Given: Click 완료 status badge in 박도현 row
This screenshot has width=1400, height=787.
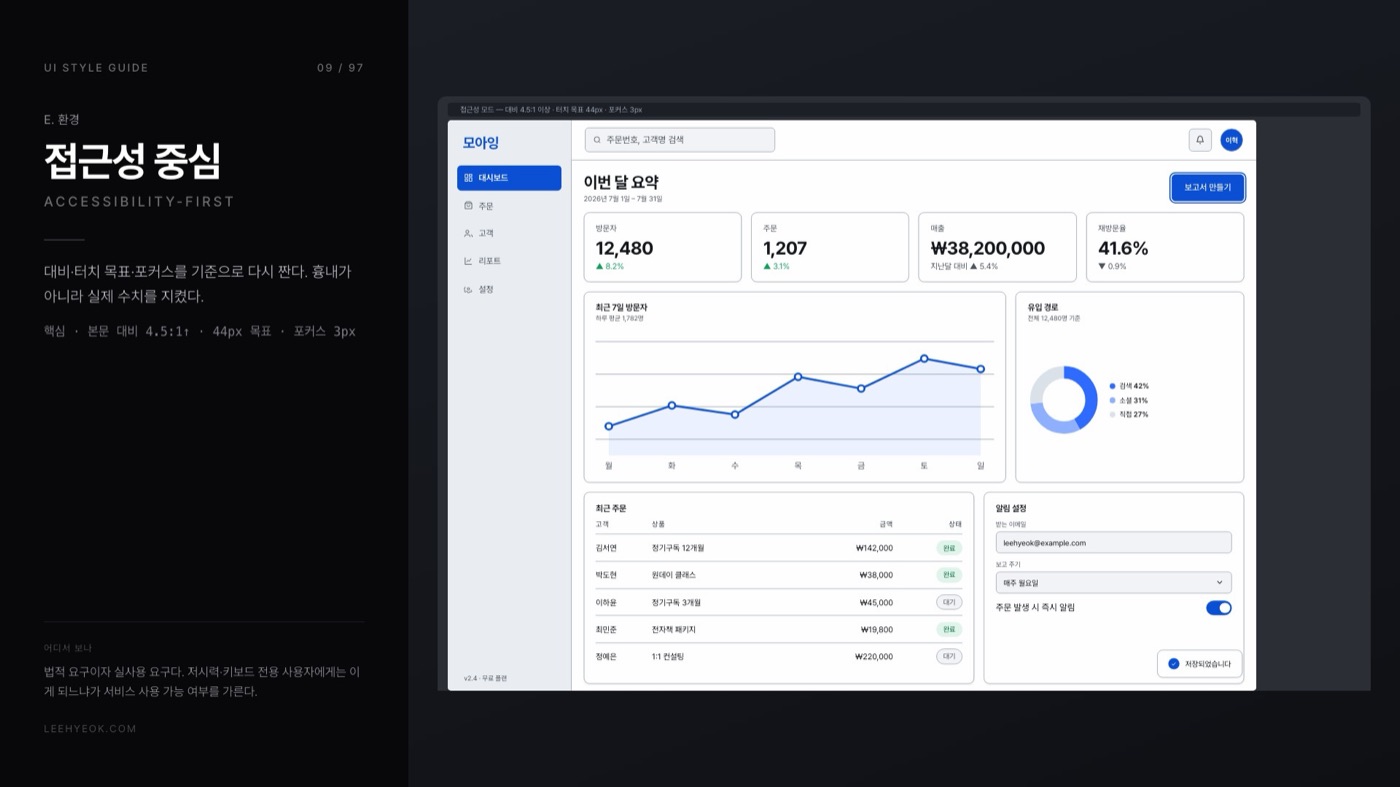Looking at the screenshot, I should point(949,575).
